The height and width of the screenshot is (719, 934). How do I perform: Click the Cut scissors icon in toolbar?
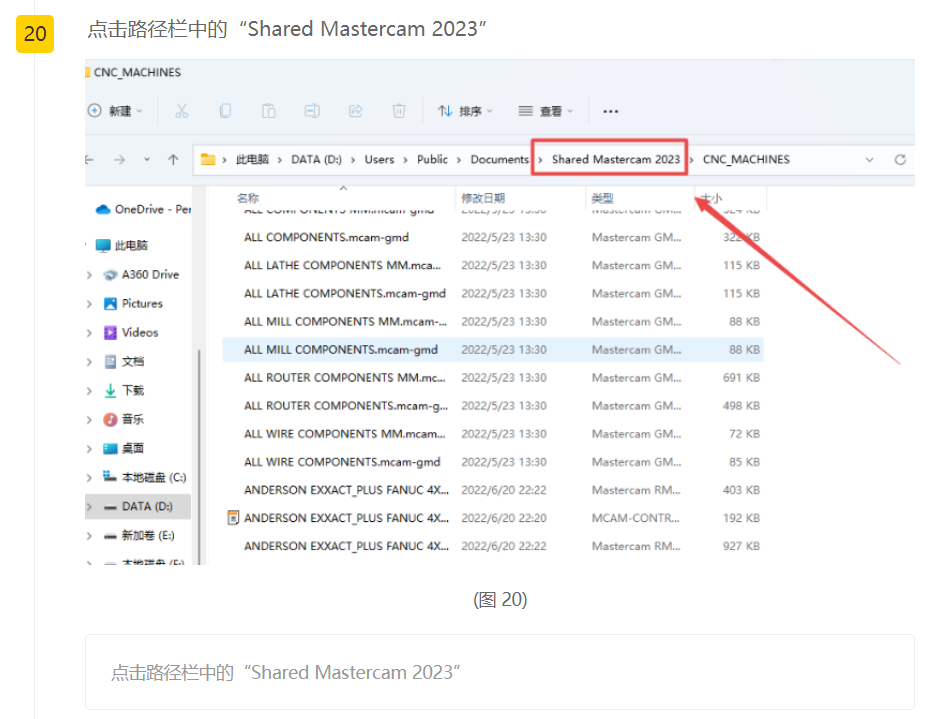[x=182, y=111]
